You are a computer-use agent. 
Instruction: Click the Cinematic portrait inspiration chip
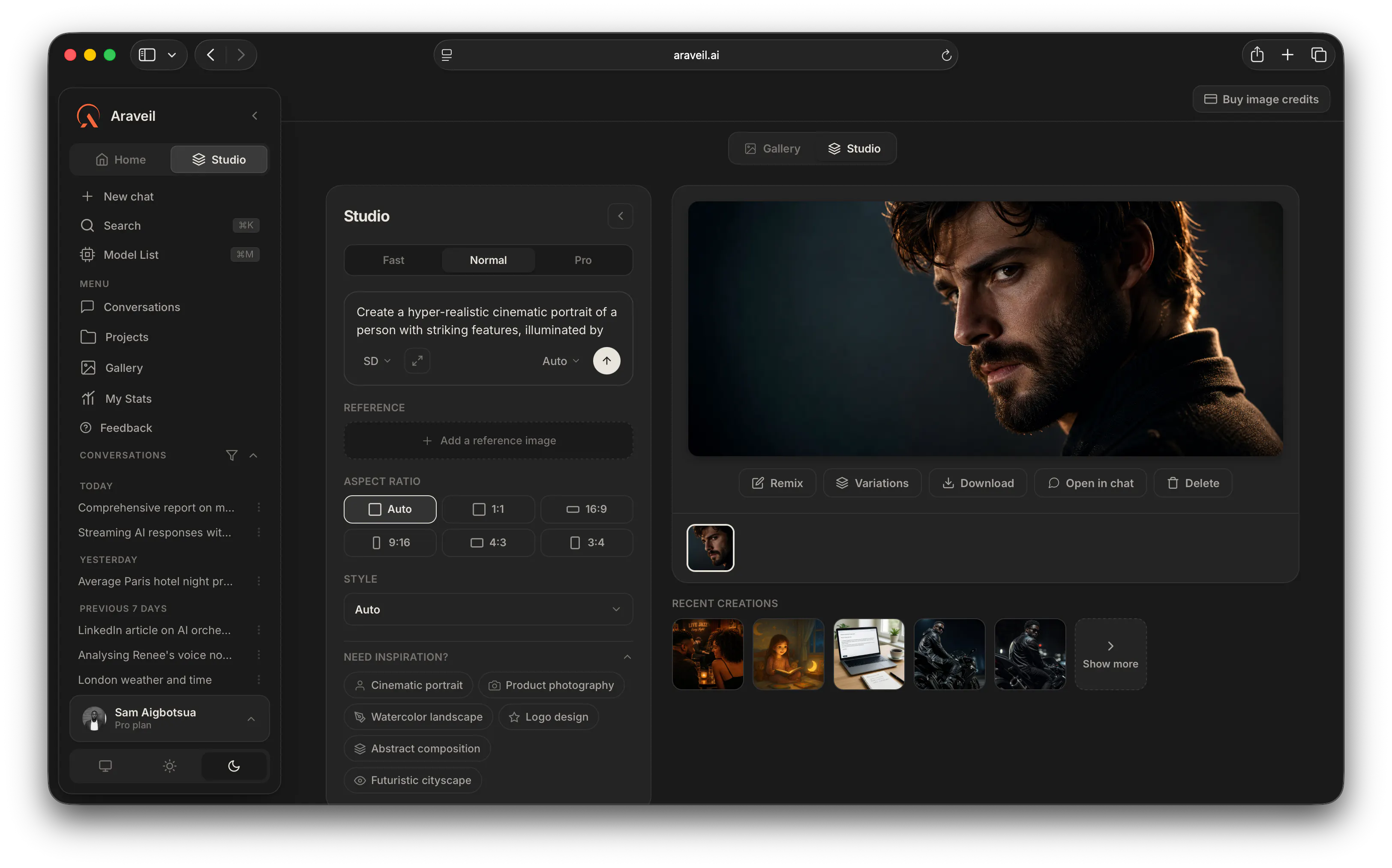pos(408,685)
